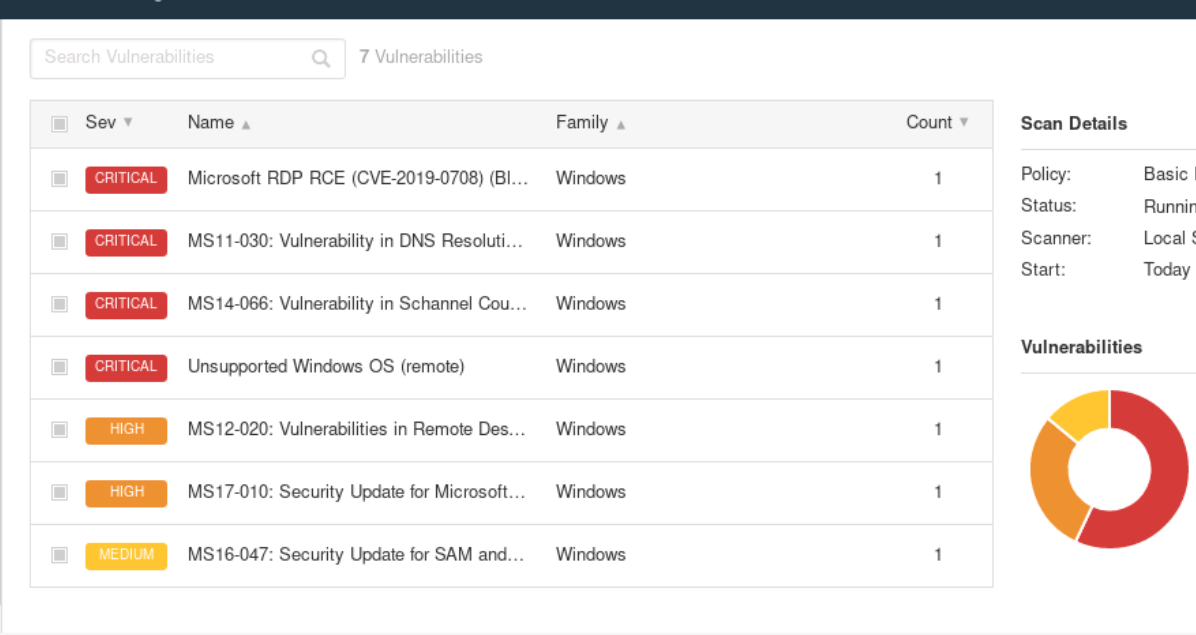The image size is (1196, 635).
Task: Sort by the Family column header
Action: (582, 123)
